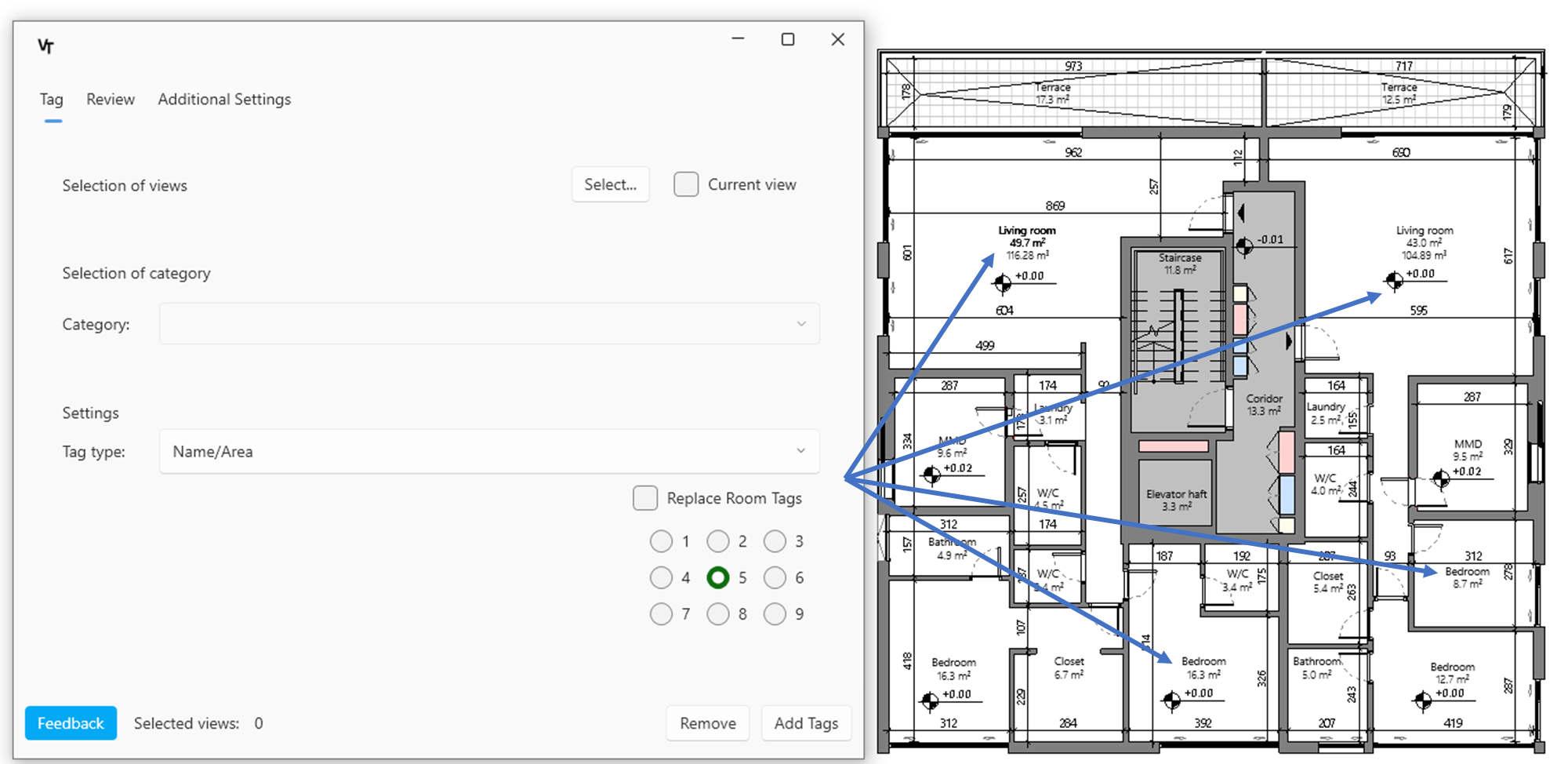Viewport: 1568px width, 764px height.
Task: Click the Remove button
Action: pos(708,723)
